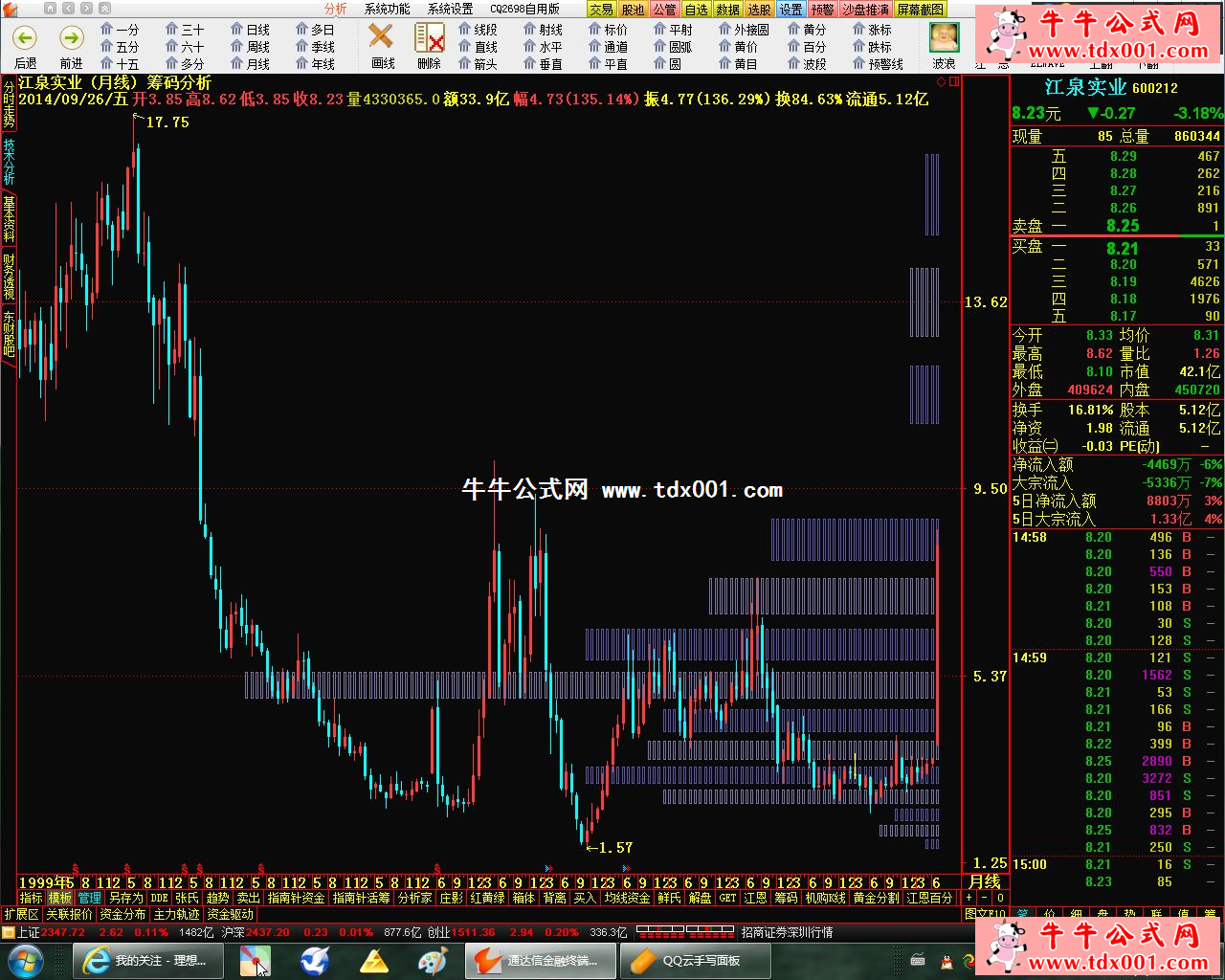1225x980 pixels.
Task: Expand the 扩展区 panel at bottom
Action: [21, 914]
